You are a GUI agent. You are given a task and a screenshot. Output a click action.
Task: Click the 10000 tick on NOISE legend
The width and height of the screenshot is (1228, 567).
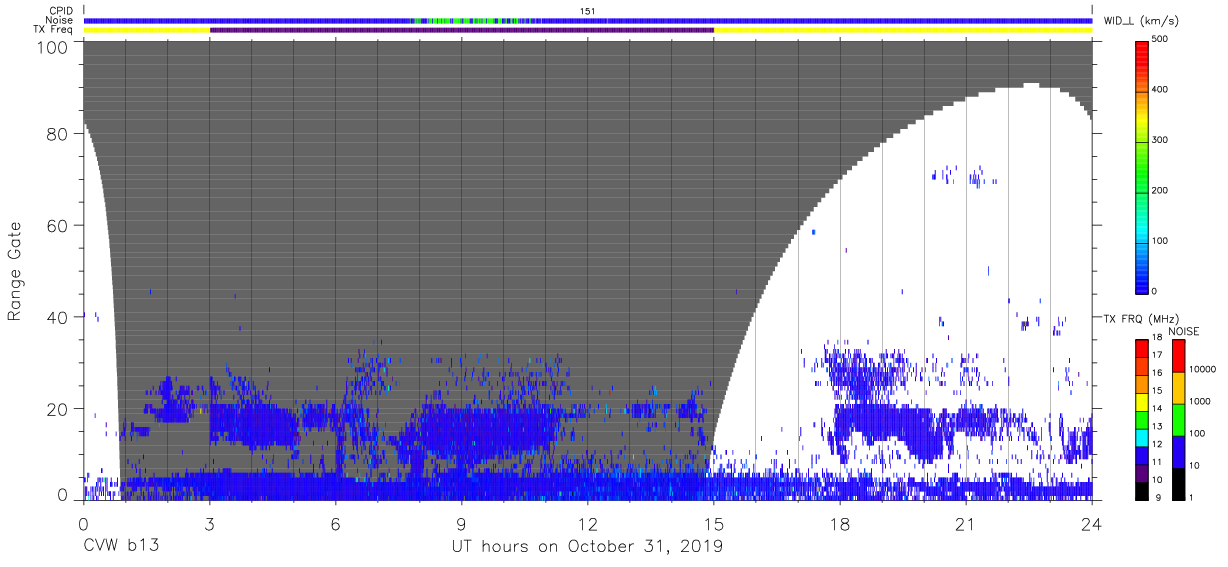[1202, 369]
